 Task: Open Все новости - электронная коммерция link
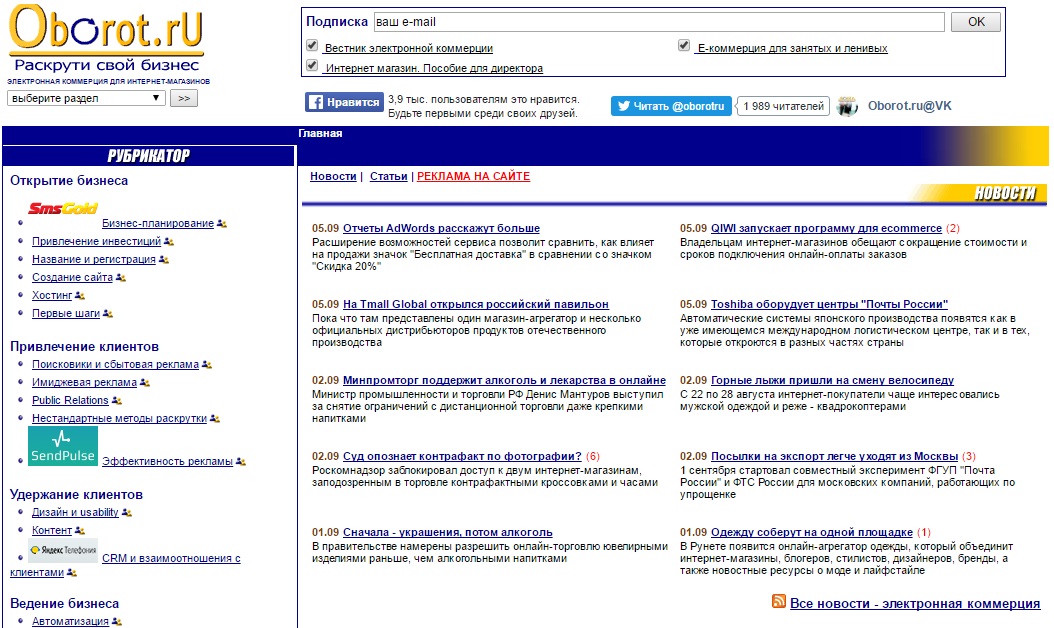tap(916, 603)
